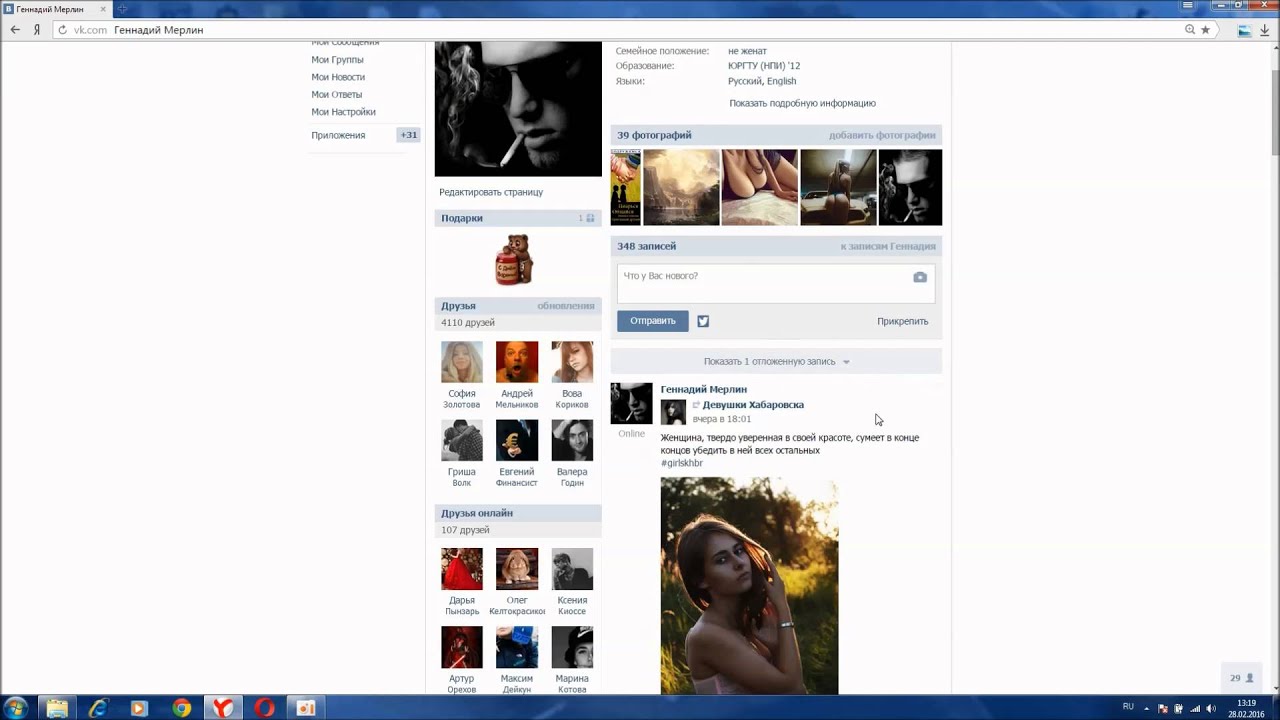Show hidden system tray icons
This screenshot has width=1280, height=720.
[1147, 708]
